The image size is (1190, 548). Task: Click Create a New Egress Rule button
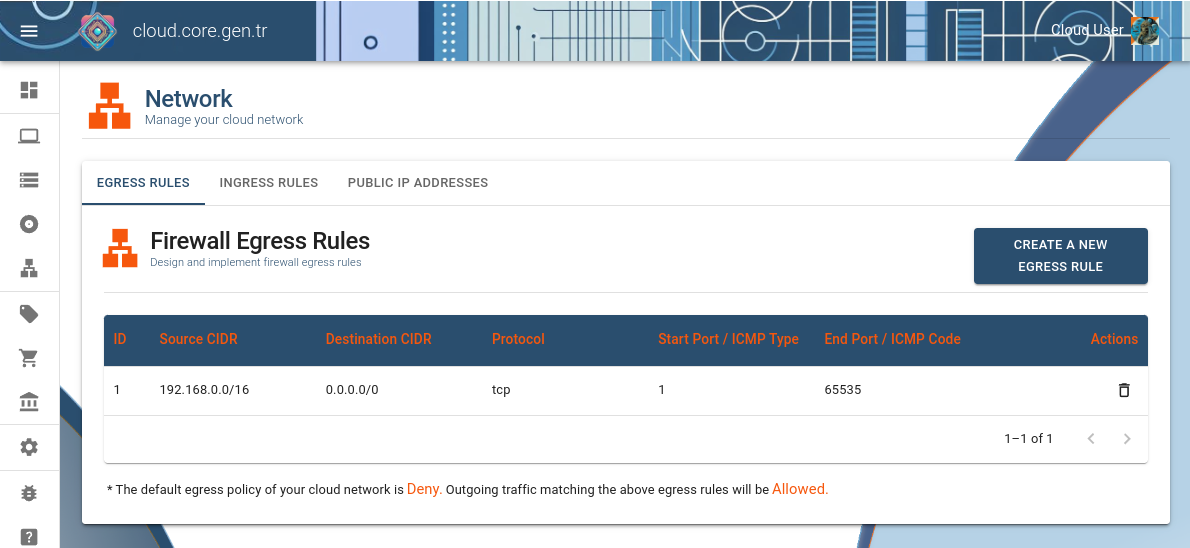click(x=1060, y=256)
